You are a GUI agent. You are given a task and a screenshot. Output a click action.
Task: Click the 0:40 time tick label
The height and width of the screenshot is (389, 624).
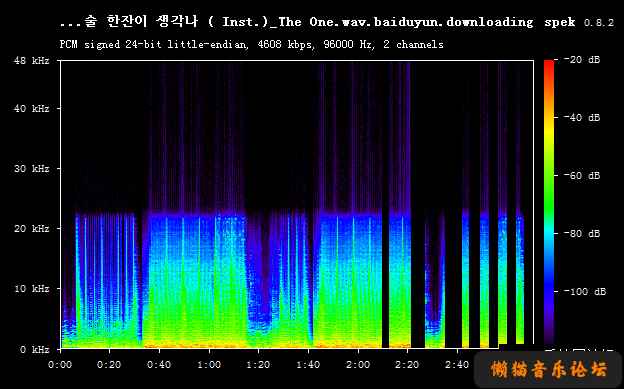click(x=159, y=364)
